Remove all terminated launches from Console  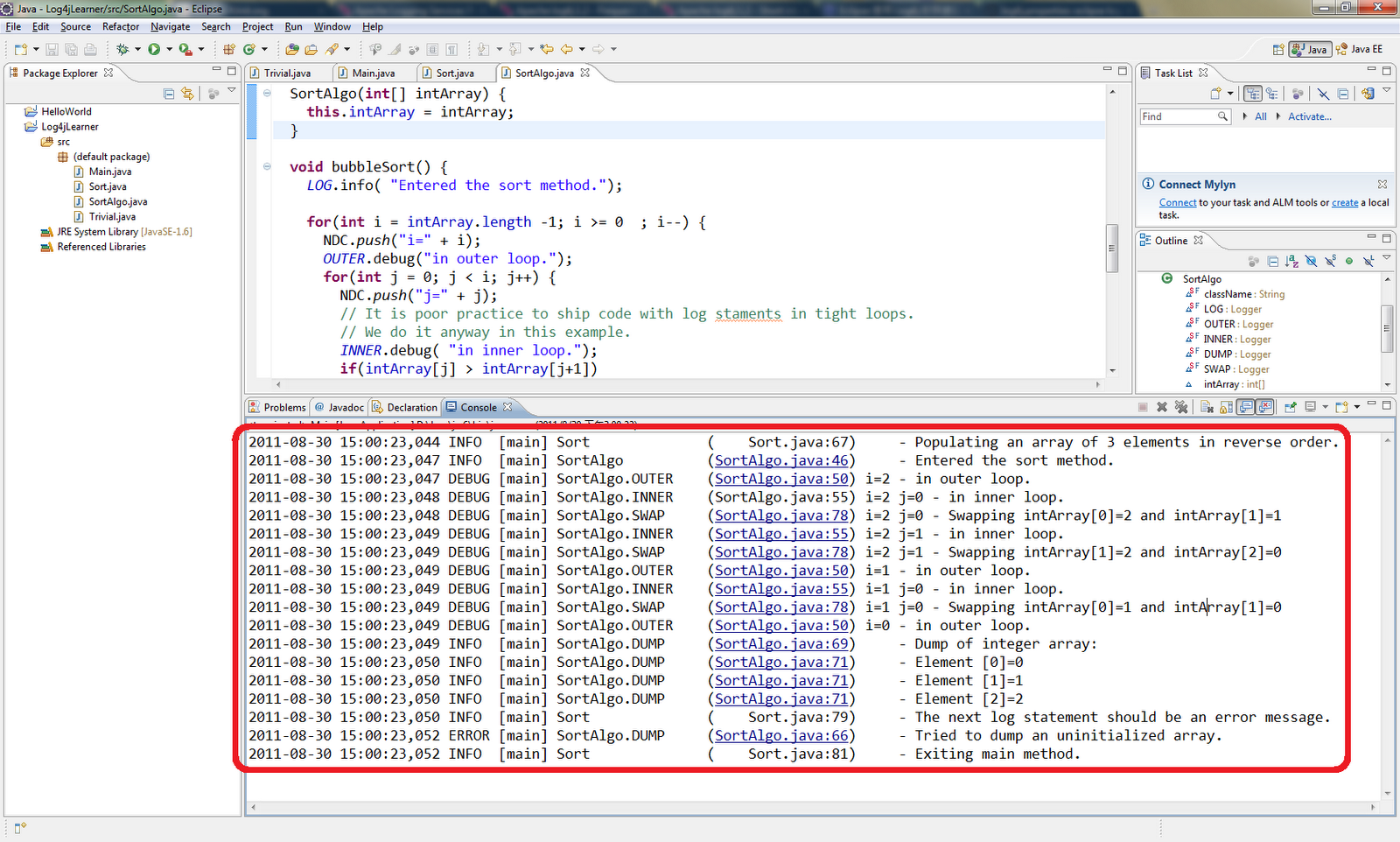pyautogui.click(x=1181, y=406)
